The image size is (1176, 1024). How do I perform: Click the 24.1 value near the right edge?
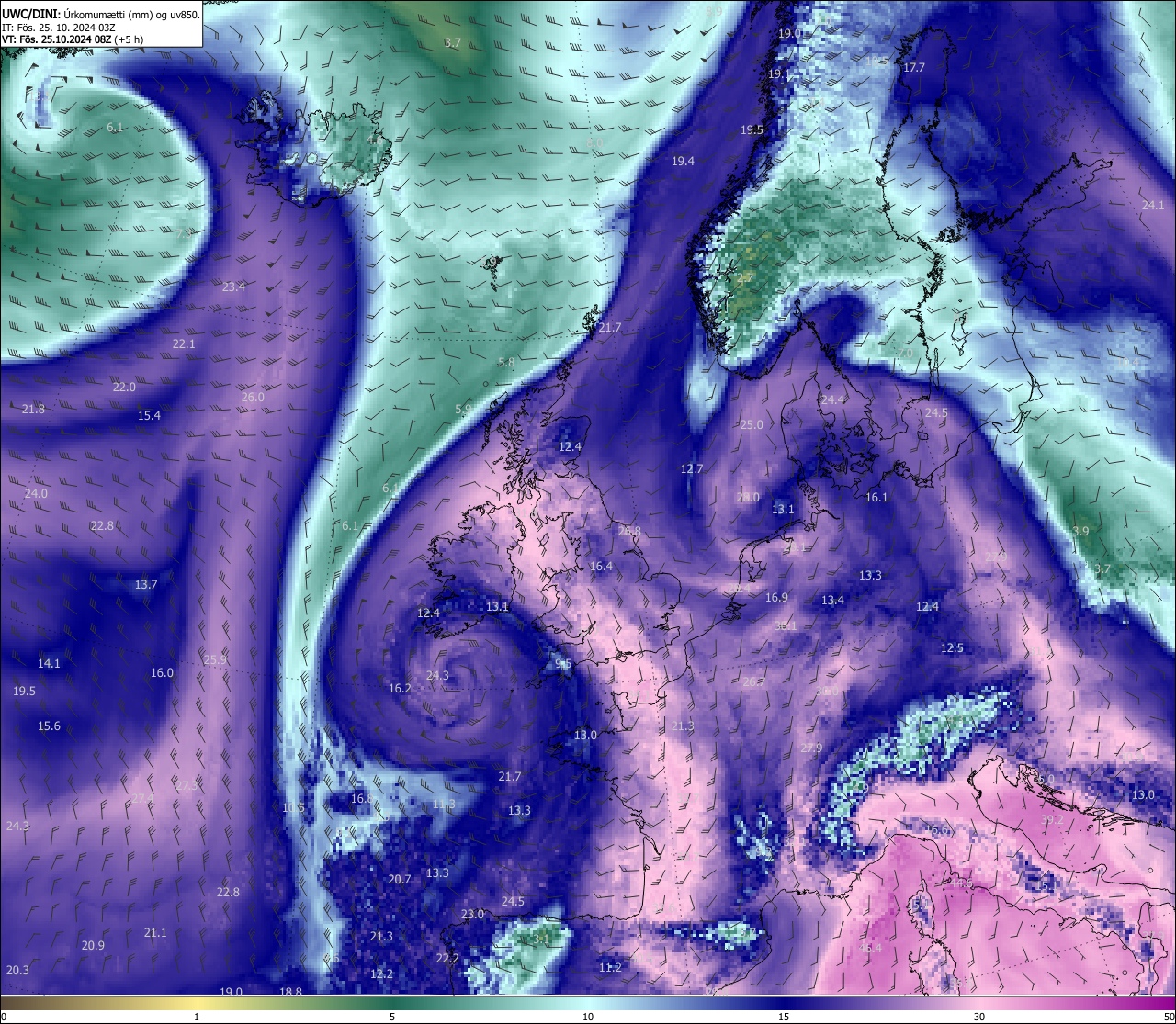pyautogui.click(x=1152, y=205)
